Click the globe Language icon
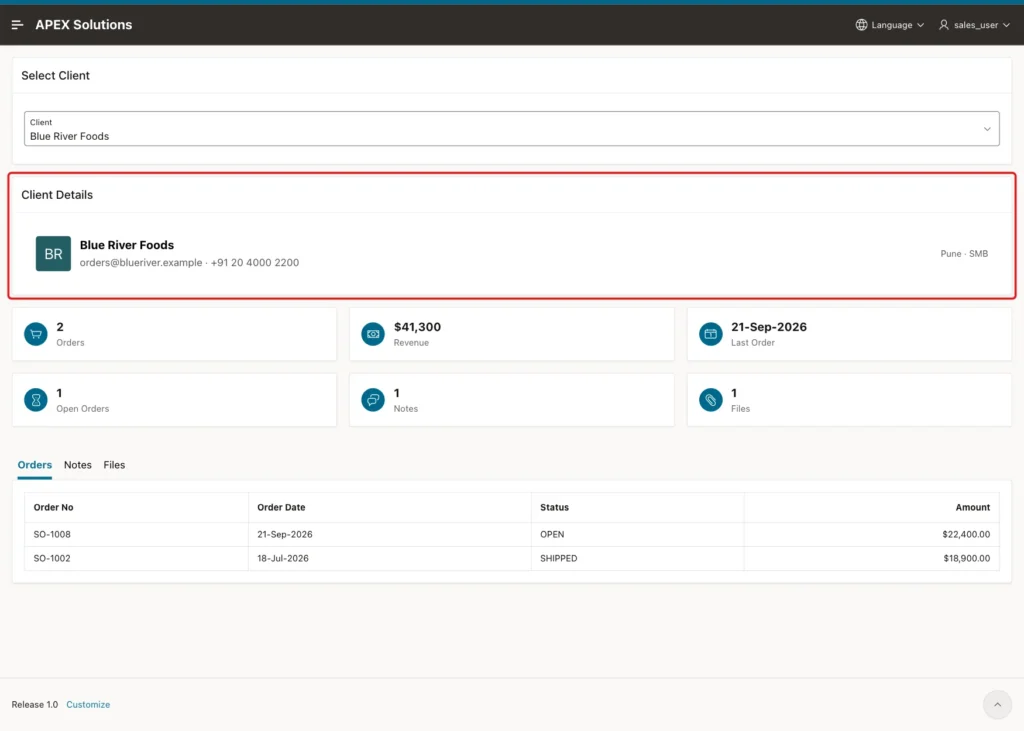The image size is (1024, 731). click(x=861, y=25)
